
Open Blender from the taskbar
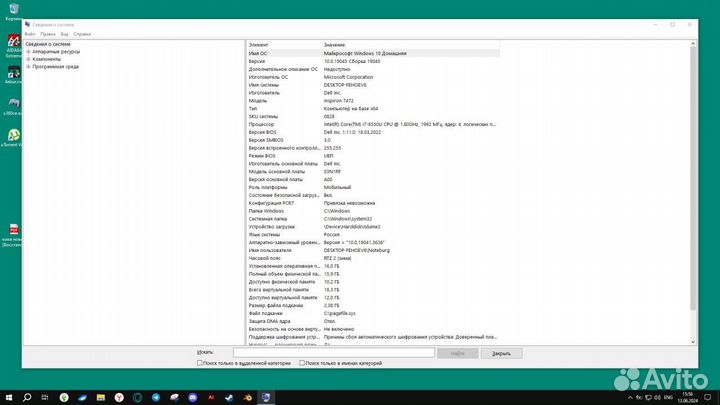pyautogui.click(x=248, y=397)
